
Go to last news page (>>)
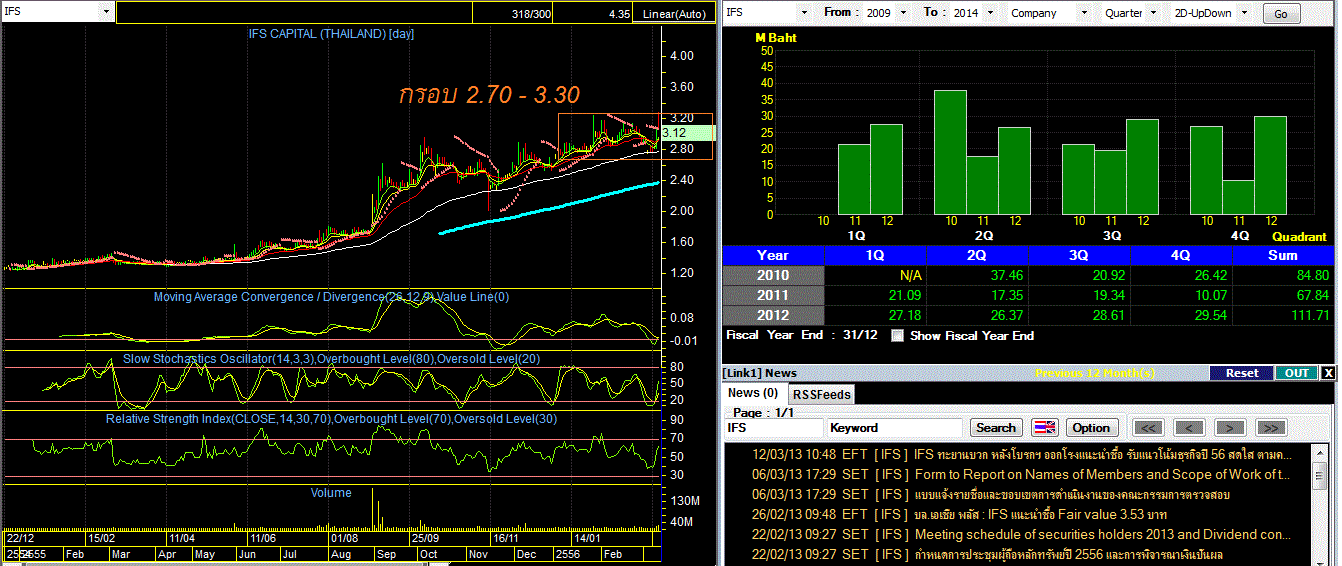1270,428
